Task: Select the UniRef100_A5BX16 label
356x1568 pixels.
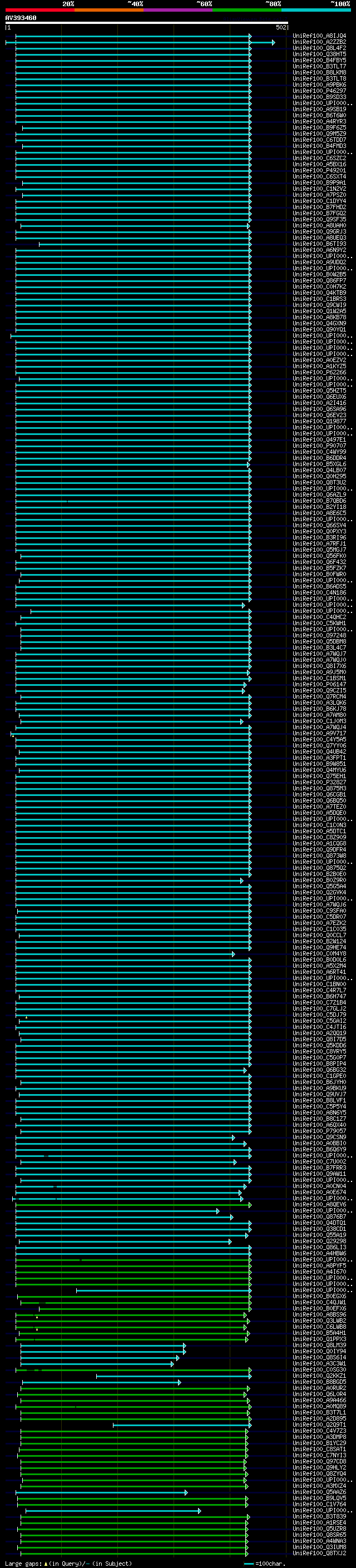Action: tap(319, 164)
